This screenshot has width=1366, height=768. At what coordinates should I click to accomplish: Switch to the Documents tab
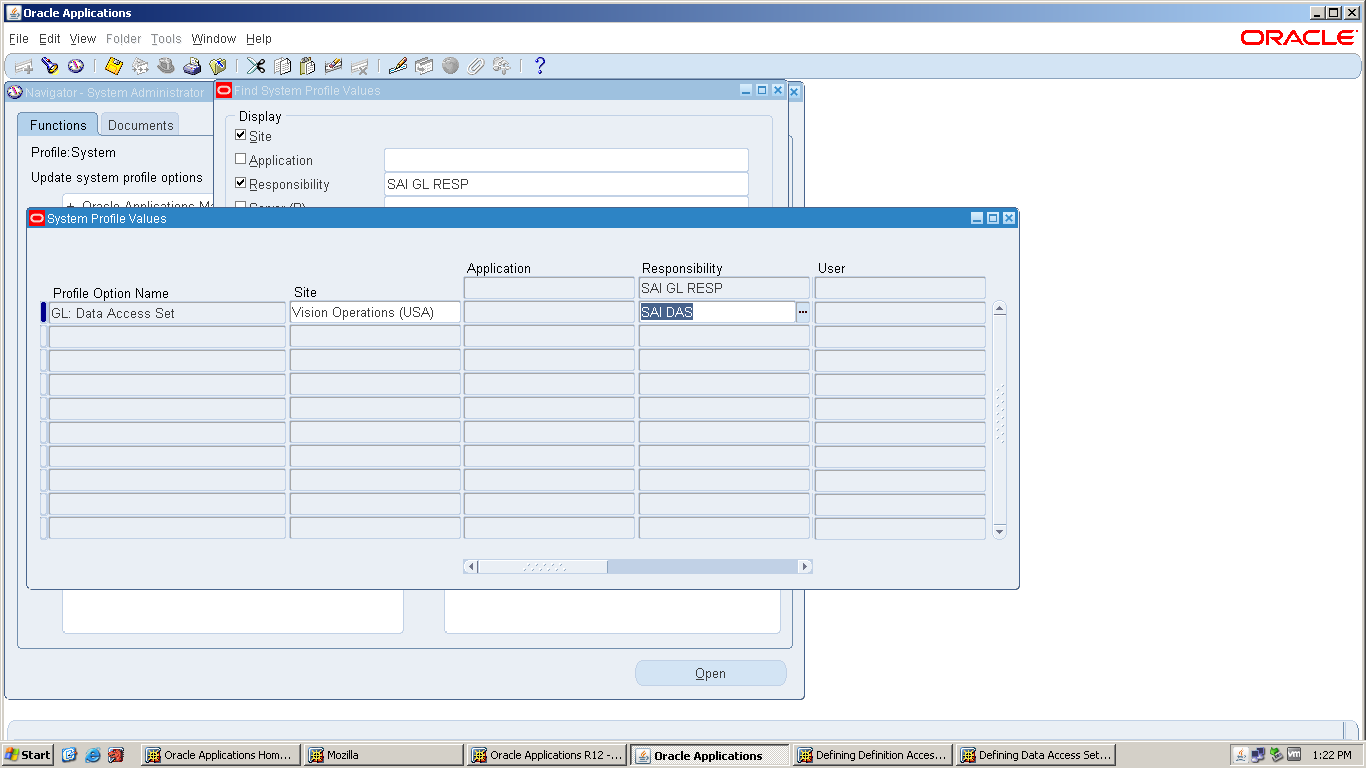[139, 125]
